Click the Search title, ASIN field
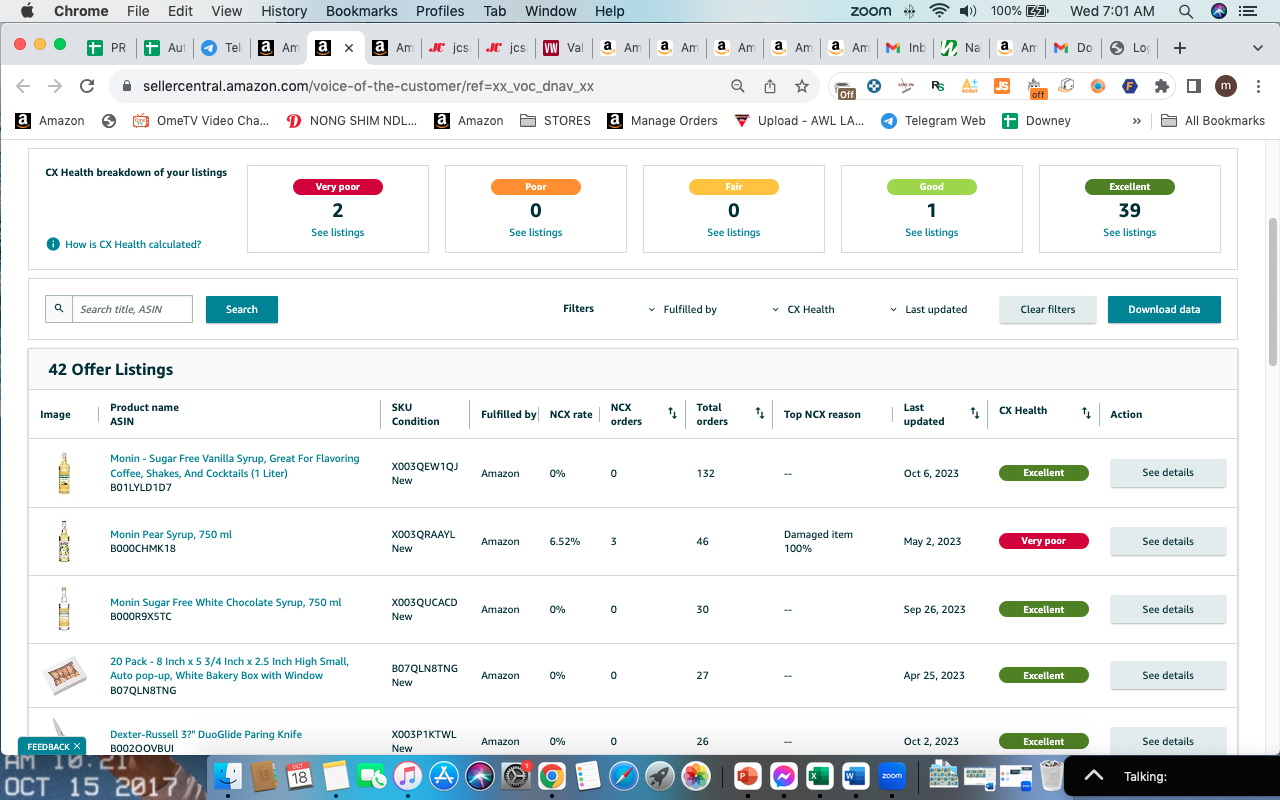Image resolution: width=1280 pixels, height=800 pixels. [132, 309]
